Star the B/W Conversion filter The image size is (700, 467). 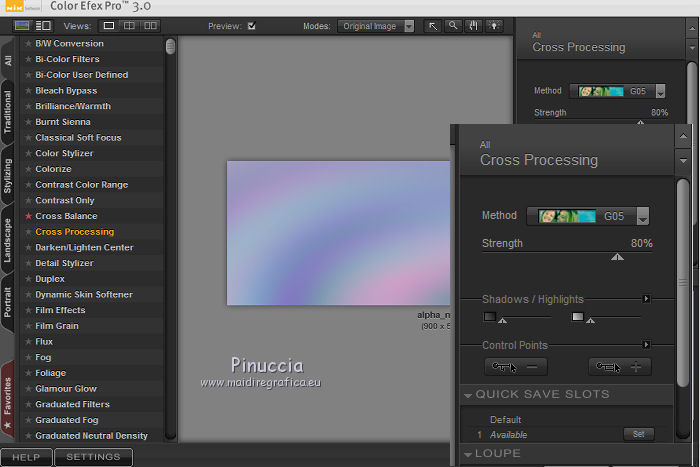pos(28,43)
